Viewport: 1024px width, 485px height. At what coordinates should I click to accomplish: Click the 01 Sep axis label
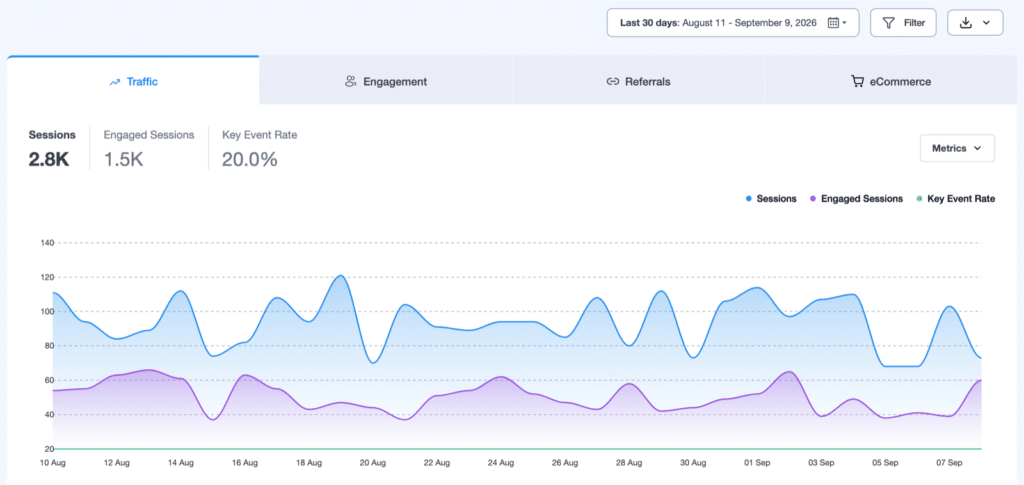pyautogui.click(x=757, y=462)
